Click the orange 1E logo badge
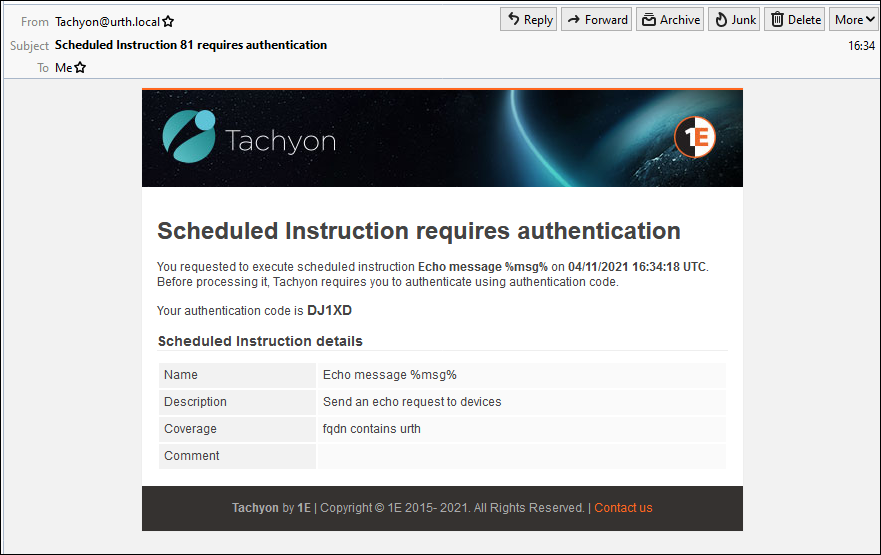 [x=694, y=138]
